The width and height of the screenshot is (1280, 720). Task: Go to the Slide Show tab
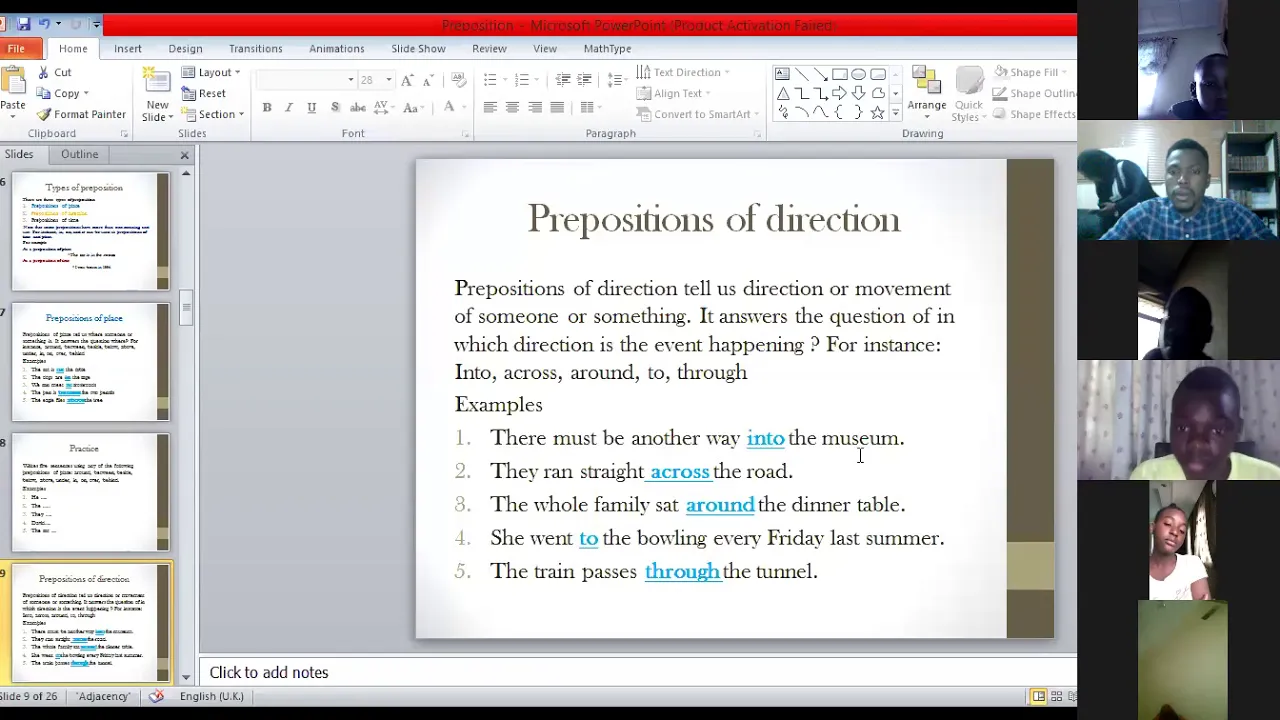418,48
